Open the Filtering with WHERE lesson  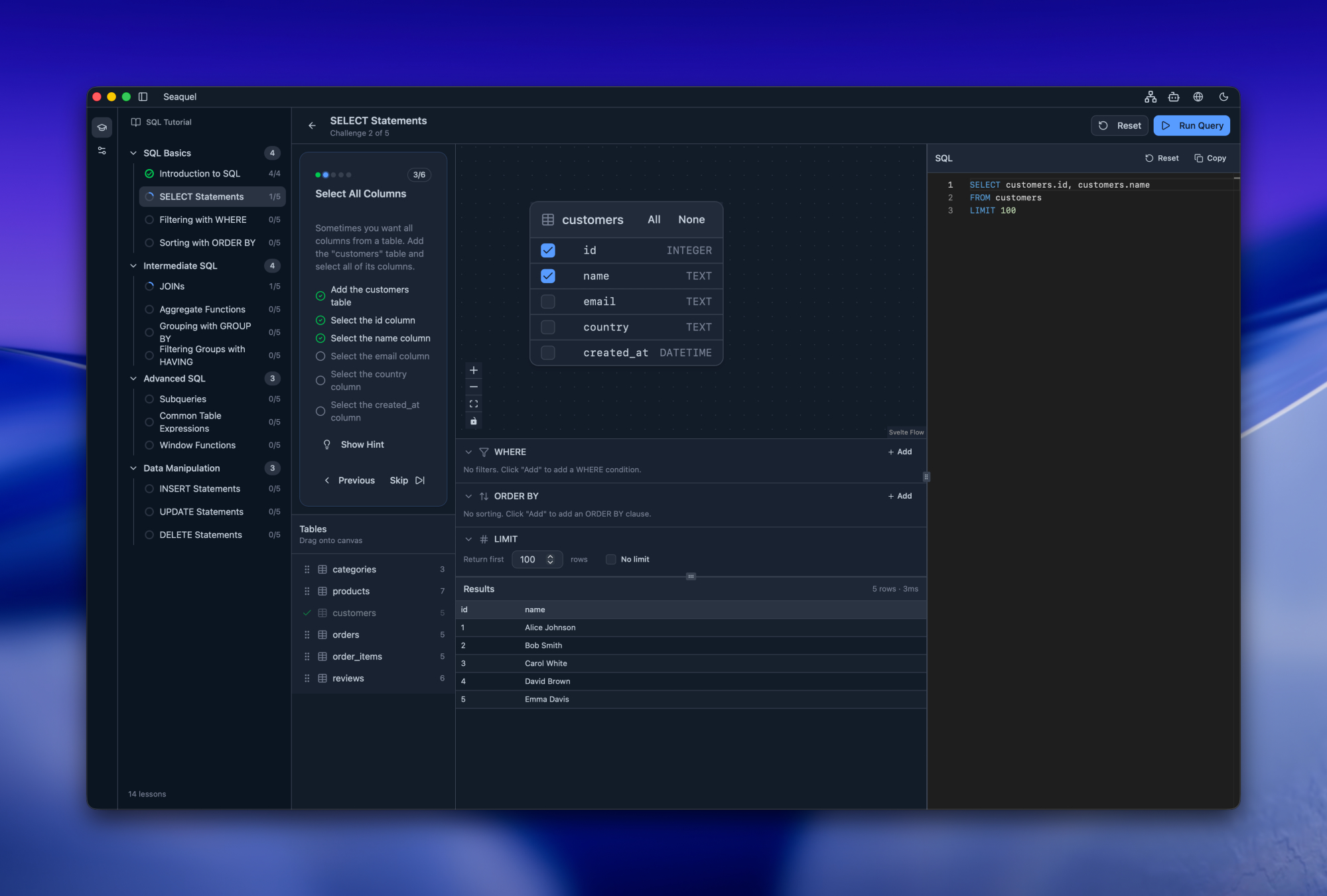pyautogui.click(x=202, y=220)
